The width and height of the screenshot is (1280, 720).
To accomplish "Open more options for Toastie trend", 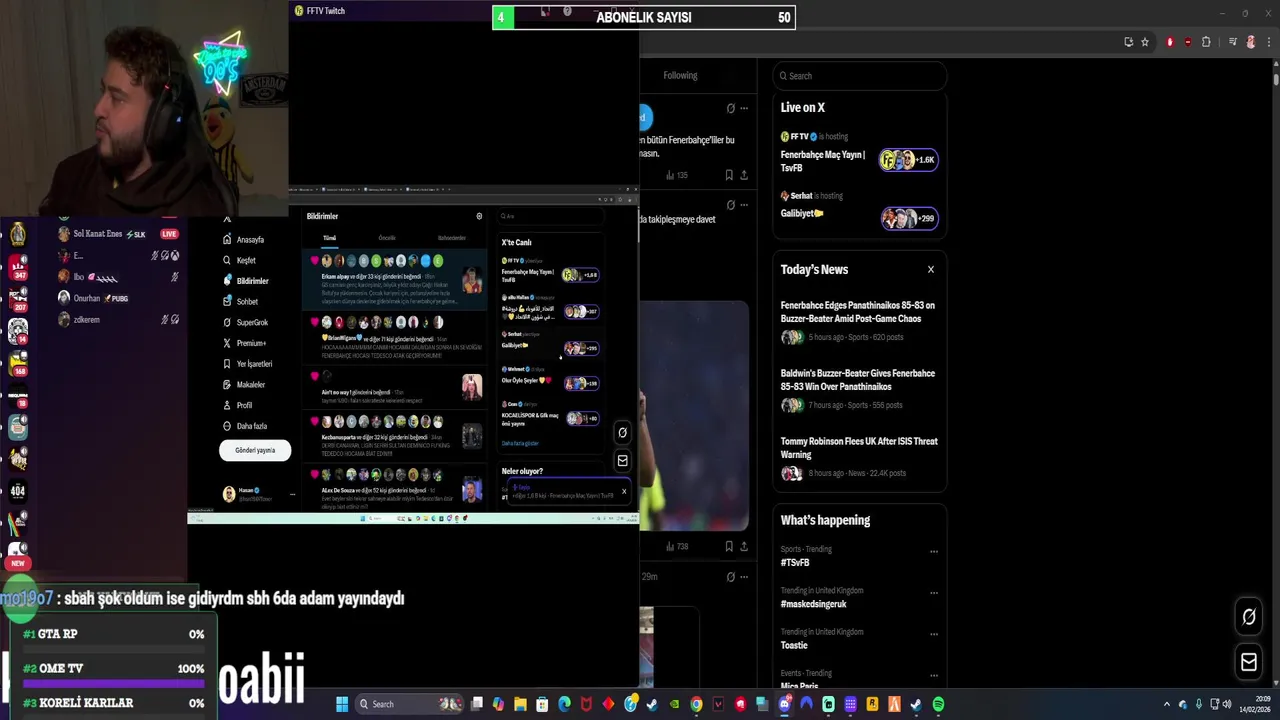I will coord(934,634).
